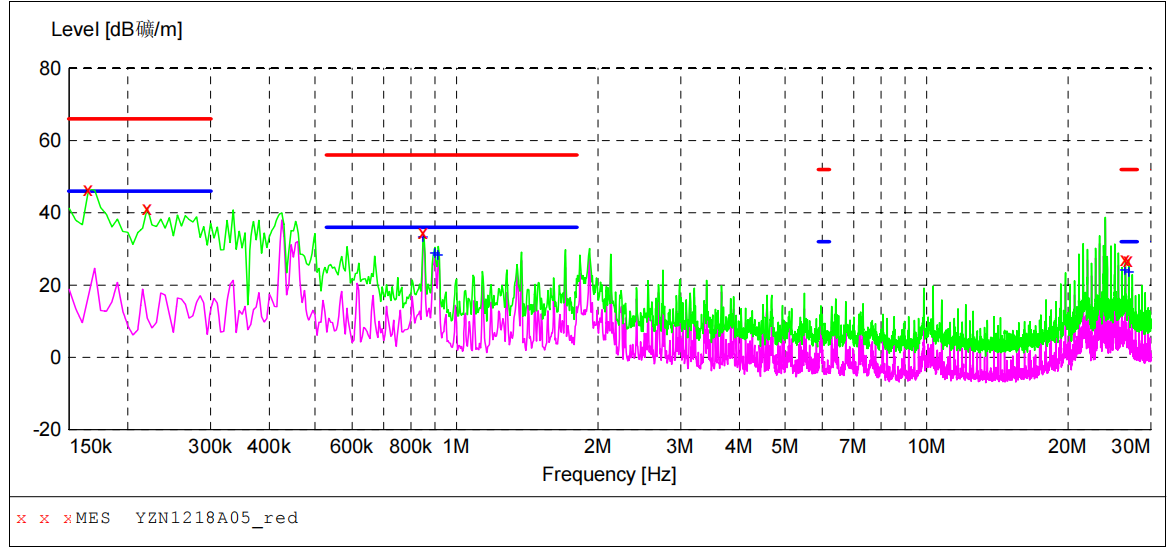Click the red x marker near 27 MHz
This screenshot has width=1176, height=558.
(x=1126, y=261)
